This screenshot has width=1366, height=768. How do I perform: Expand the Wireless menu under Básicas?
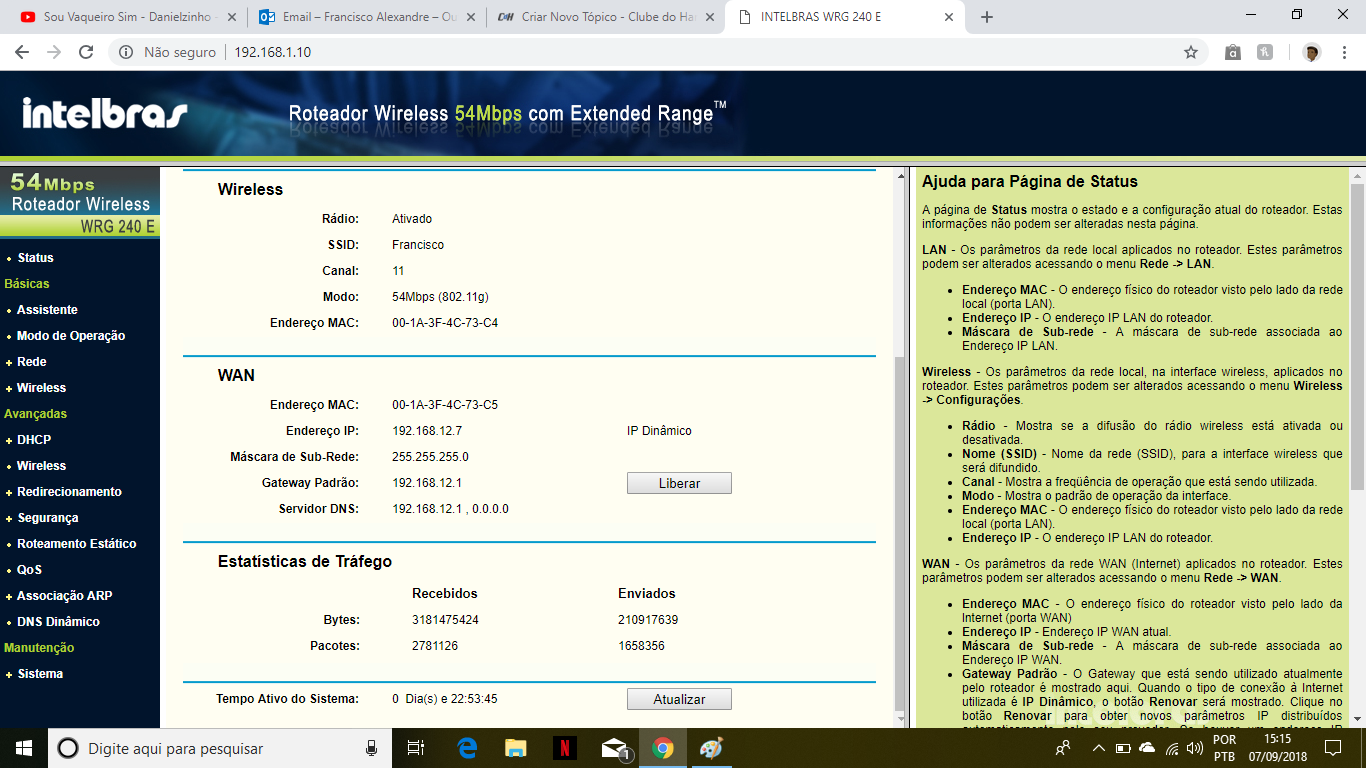pyautogui.click(x=41, y=388)
